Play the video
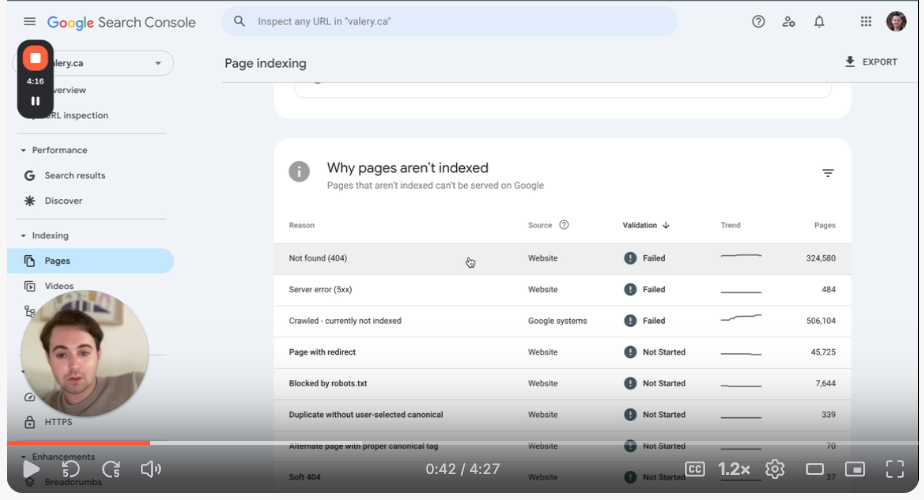 [31, 469]
